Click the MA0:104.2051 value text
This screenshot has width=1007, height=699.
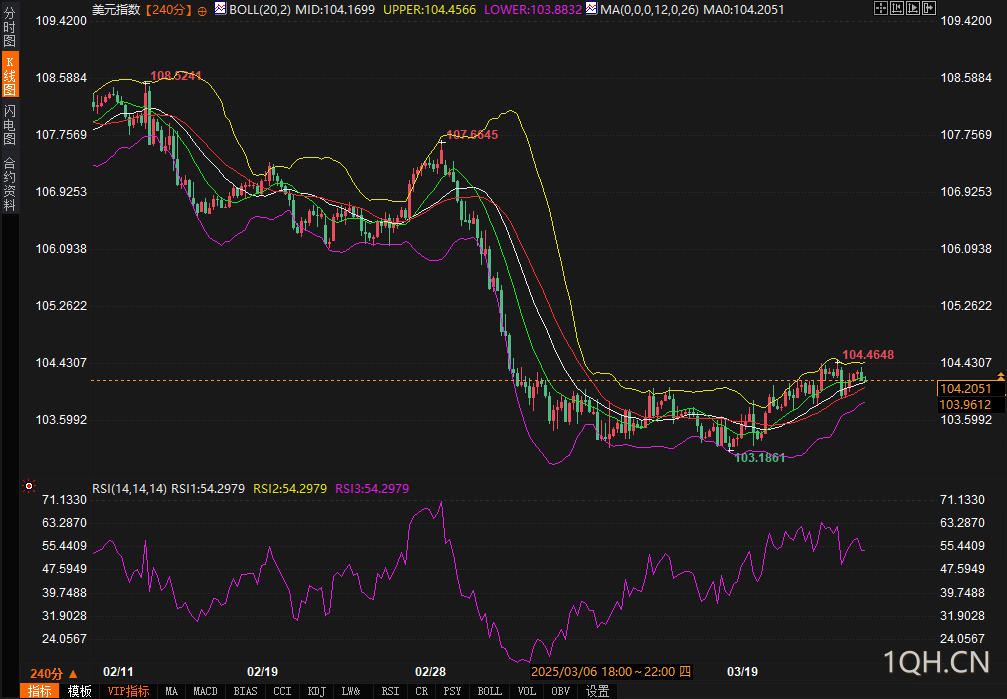click(744, 10)
